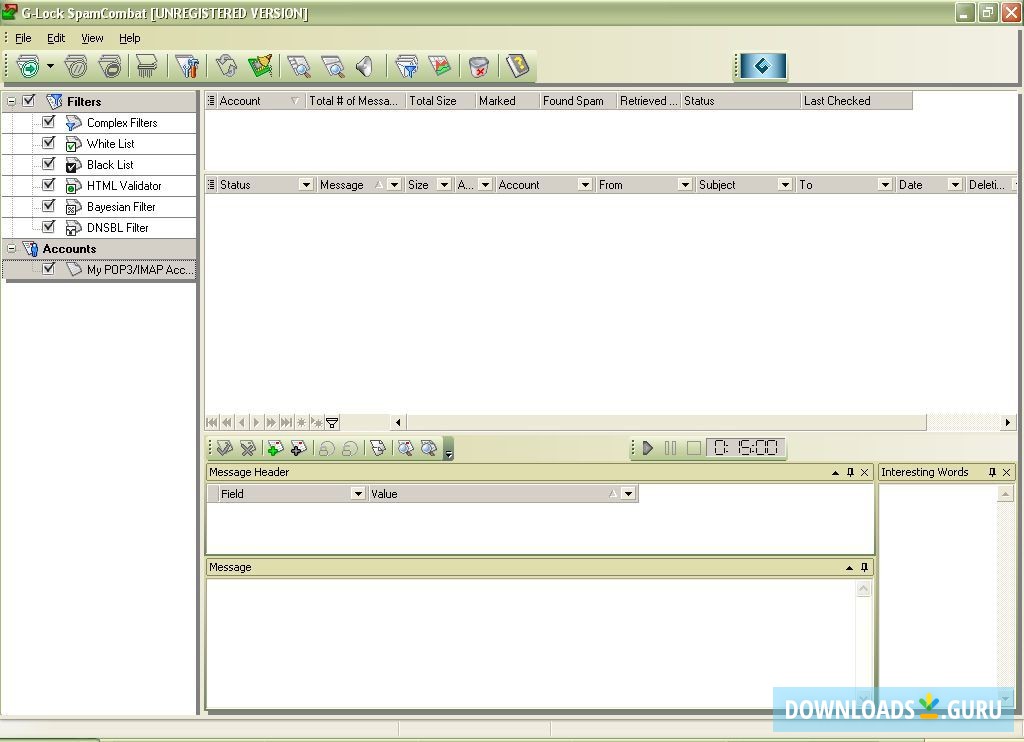Open the statistics chart icon

point(440,67)
